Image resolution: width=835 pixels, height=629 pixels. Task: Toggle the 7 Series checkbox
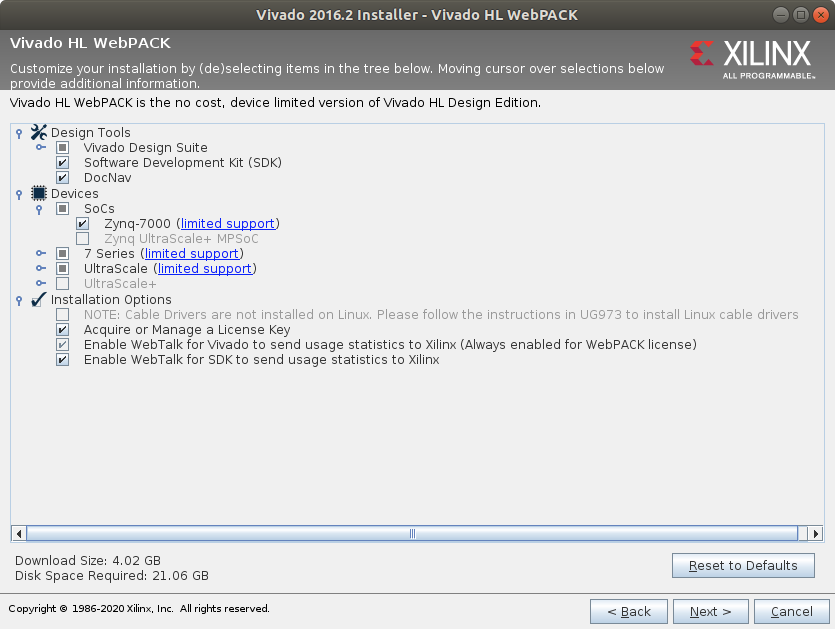coord(62,254)
